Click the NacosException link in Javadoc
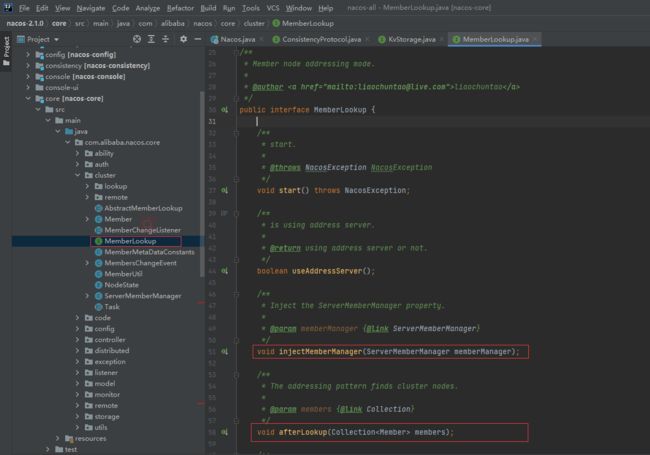The height and width of the screenshot is (455, 650). tap(401, 167)
